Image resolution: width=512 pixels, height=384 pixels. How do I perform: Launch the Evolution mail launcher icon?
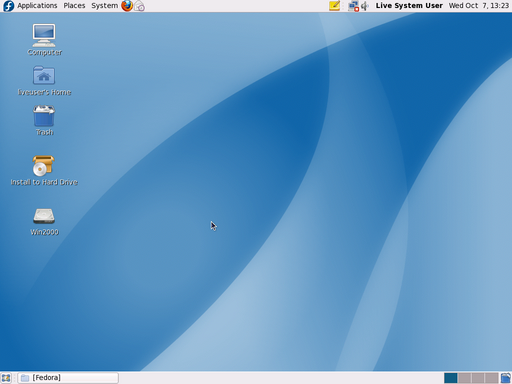point(139,6)
